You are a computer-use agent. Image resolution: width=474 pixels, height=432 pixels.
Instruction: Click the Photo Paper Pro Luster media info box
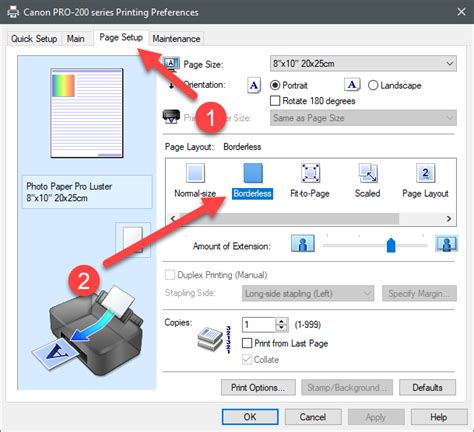coord(87,192)
